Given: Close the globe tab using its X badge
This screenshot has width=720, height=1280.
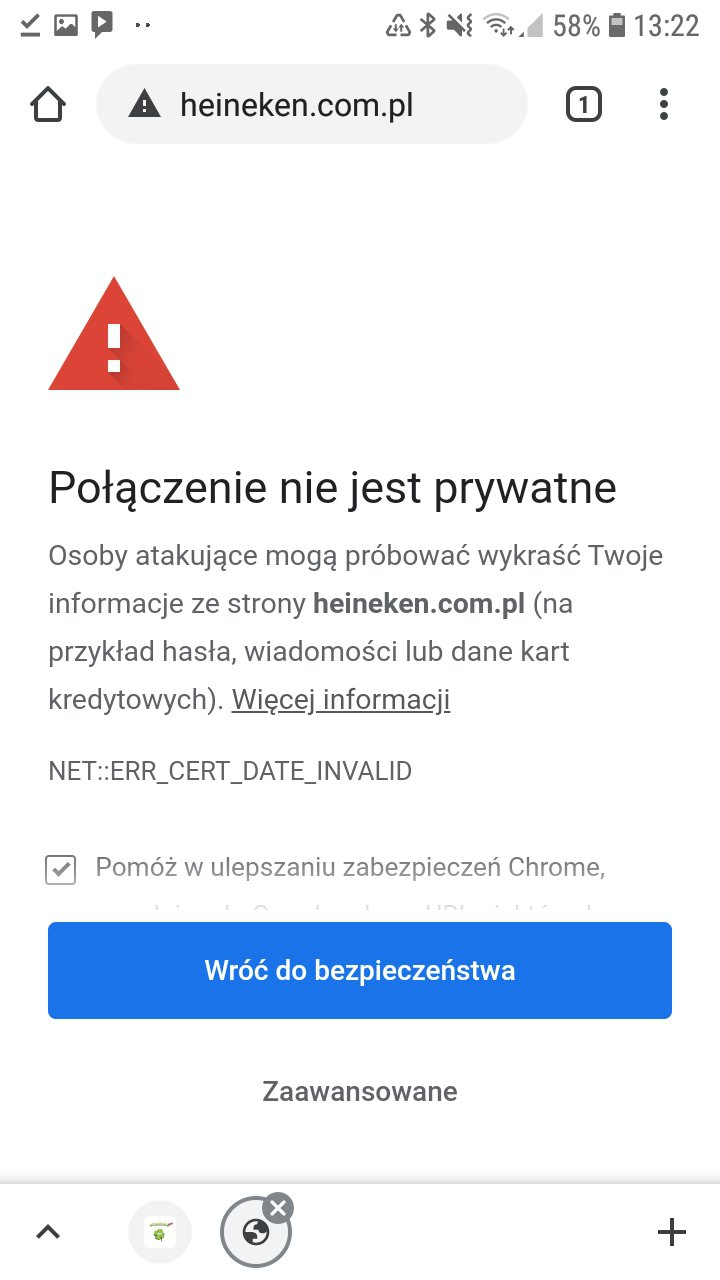Looking at the screenshot, I should pos(279,1207).
